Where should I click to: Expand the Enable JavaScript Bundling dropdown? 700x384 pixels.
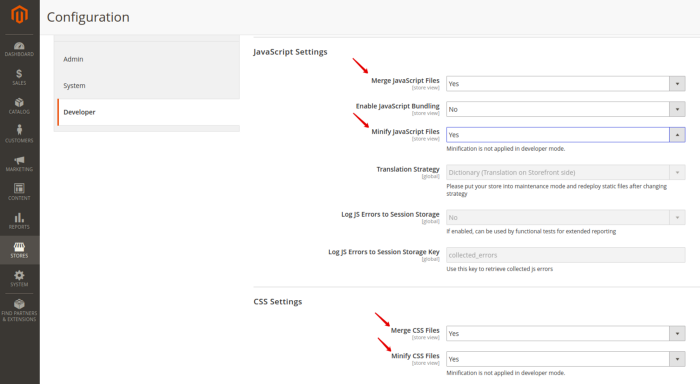point(566,109)
